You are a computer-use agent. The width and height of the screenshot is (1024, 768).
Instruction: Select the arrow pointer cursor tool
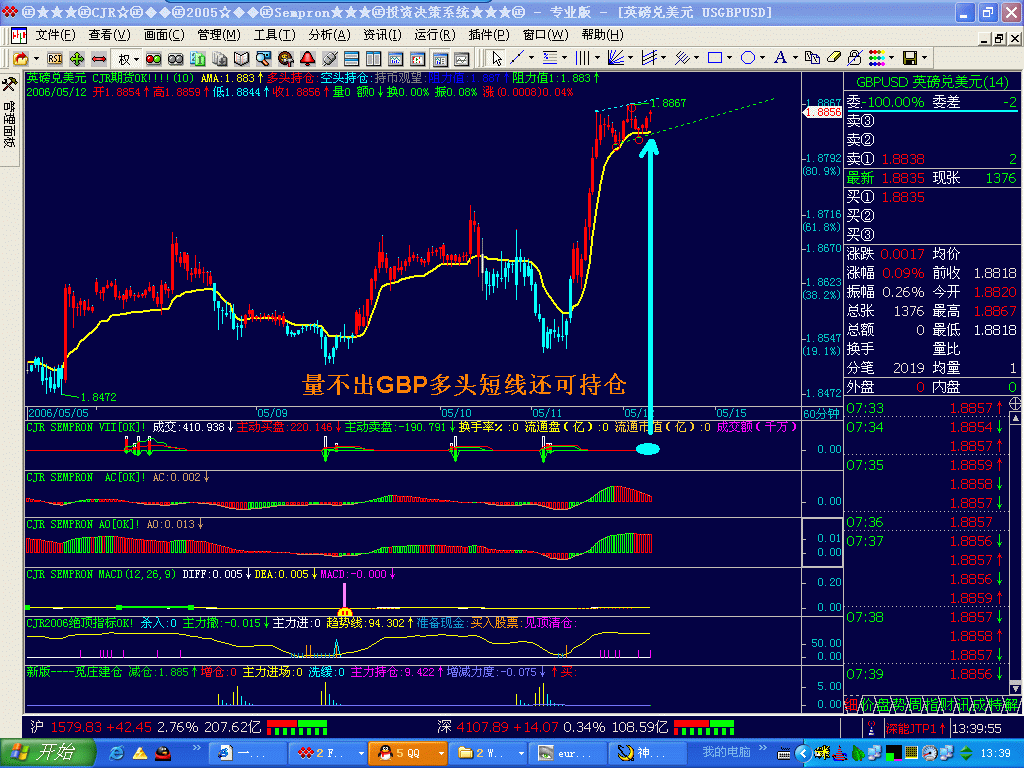[497, 58]
